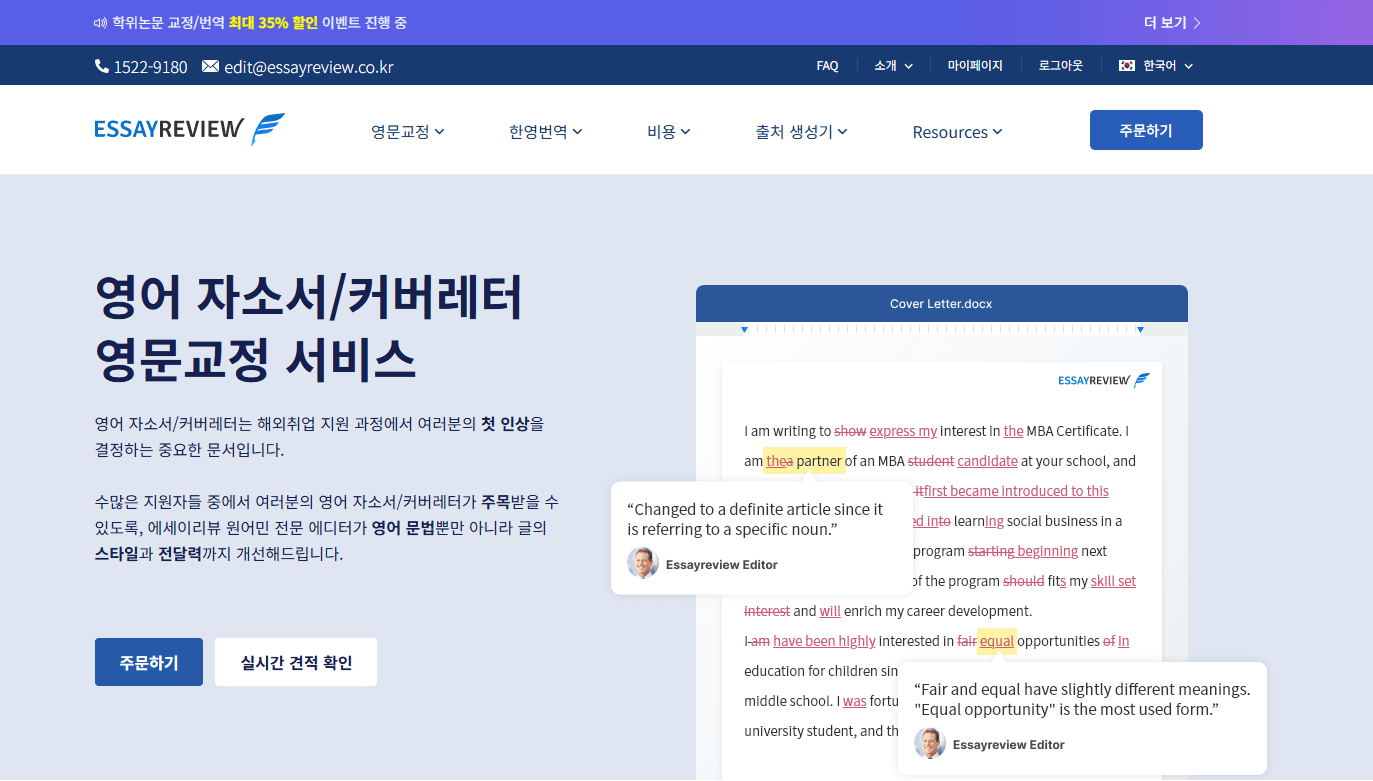Click the left blue marker on the document ruler
Image resolution: width=1373 pixels, height=781 pixels.
(744, 328)
